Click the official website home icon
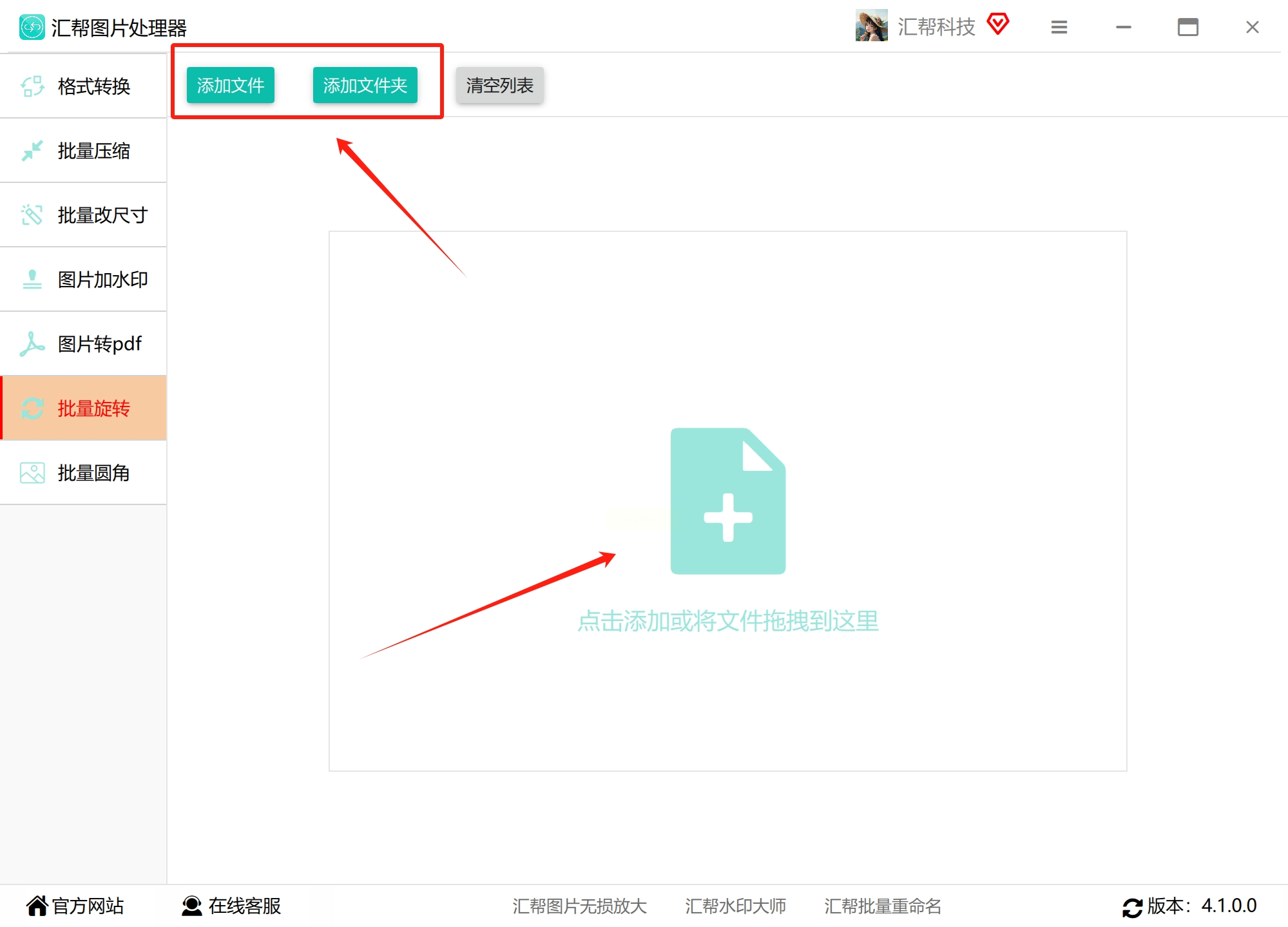Image resolution: width=1288 pixels, height=927 pixels. 37,906
